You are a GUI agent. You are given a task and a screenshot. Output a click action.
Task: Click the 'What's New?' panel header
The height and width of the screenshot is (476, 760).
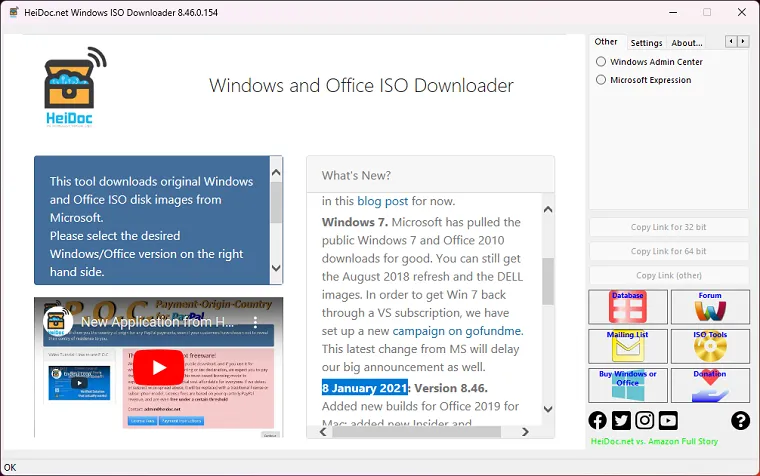(x=430, y=175)
